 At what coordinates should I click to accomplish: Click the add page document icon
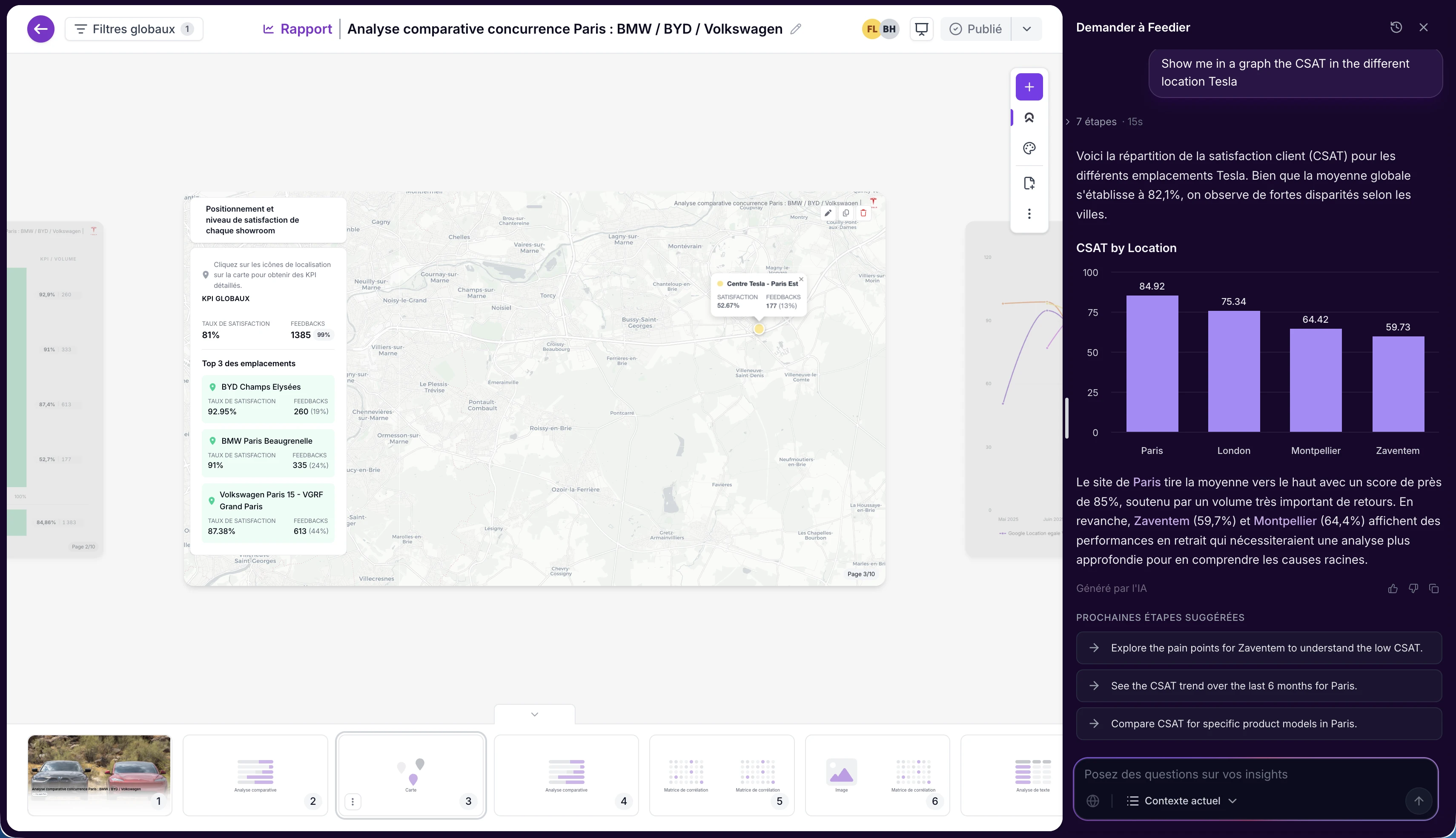pos(1029,183)
